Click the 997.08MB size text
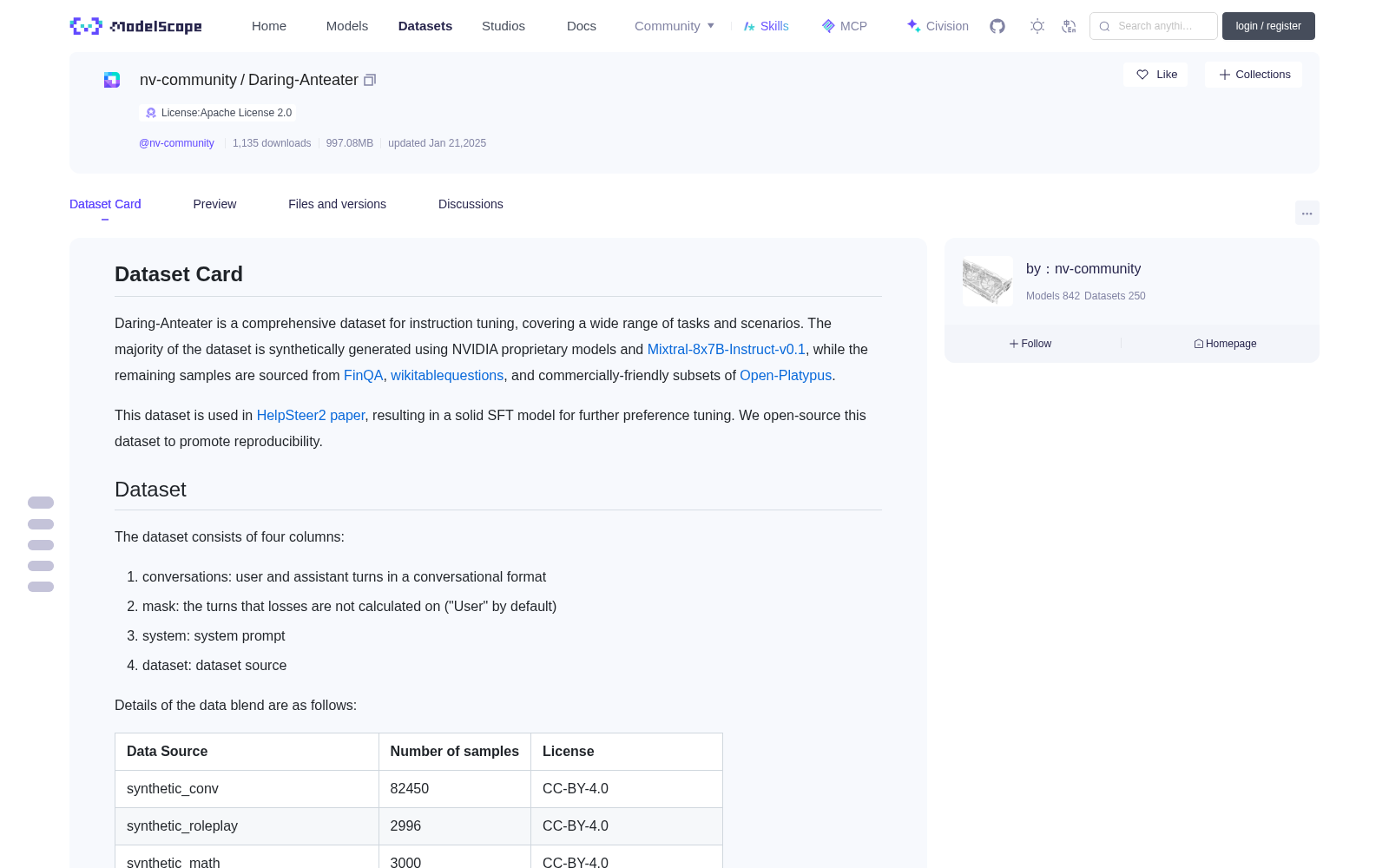The height and width of the screenshot is (868, 1389). tap(350, 143)
